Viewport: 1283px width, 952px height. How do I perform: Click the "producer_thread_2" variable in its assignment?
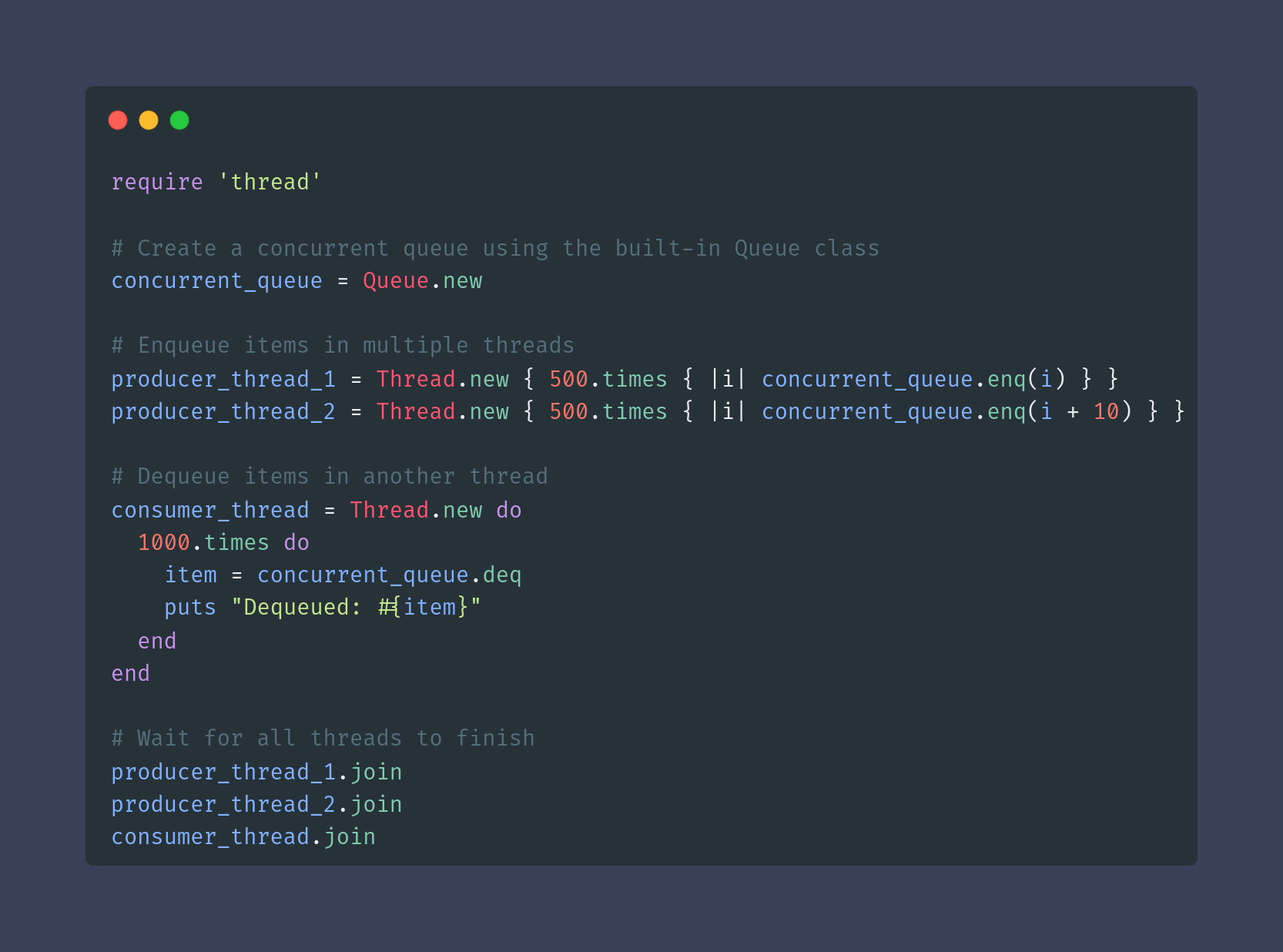(223, 411)
